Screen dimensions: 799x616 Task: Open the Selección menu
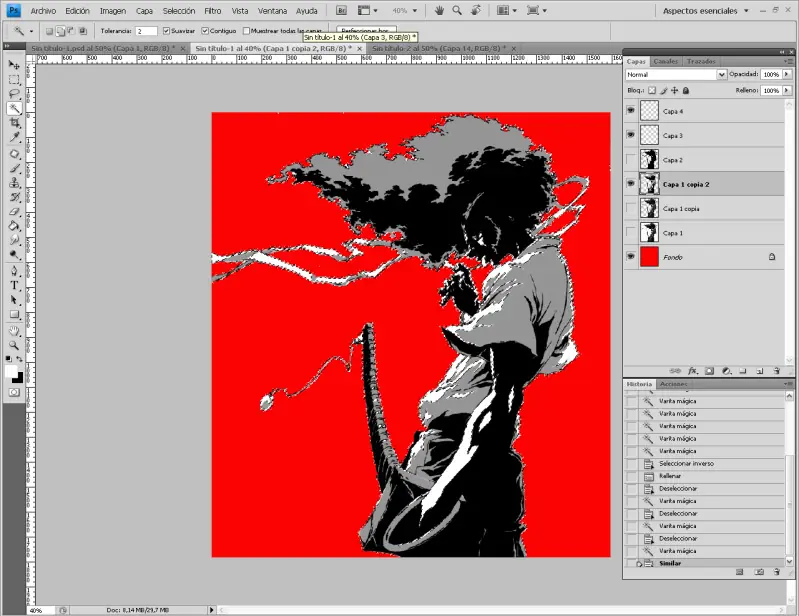179,11
